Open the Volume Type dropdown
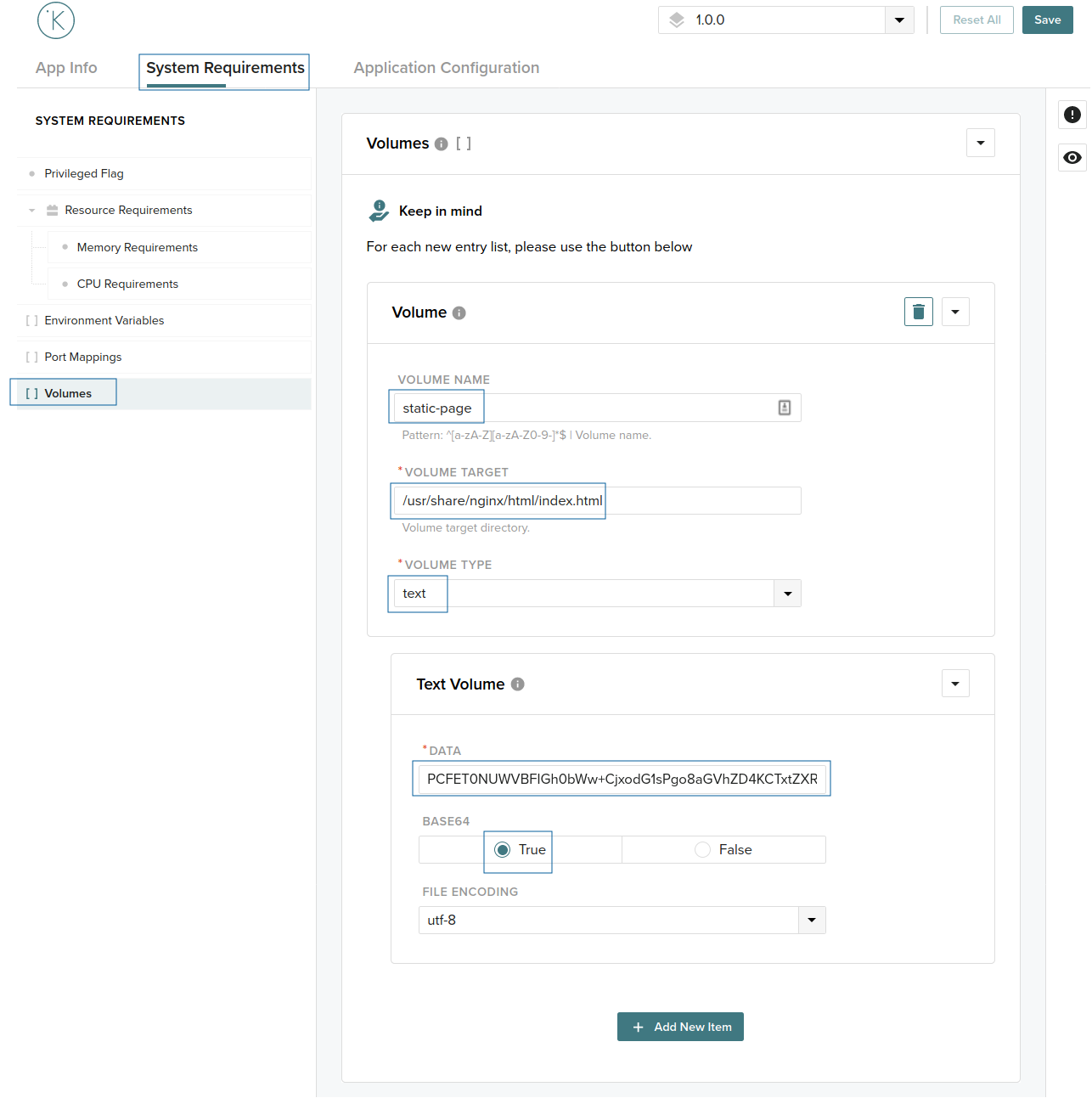The height and width of the screenshot is (1115, 1092). (x=787, y=593)
